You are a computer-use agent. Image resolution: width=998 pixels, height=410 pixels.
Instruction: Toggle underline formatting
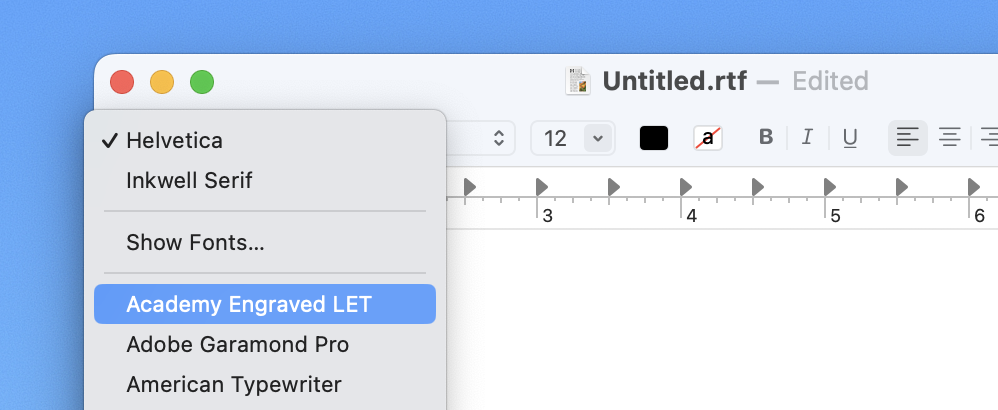[850, 138]
